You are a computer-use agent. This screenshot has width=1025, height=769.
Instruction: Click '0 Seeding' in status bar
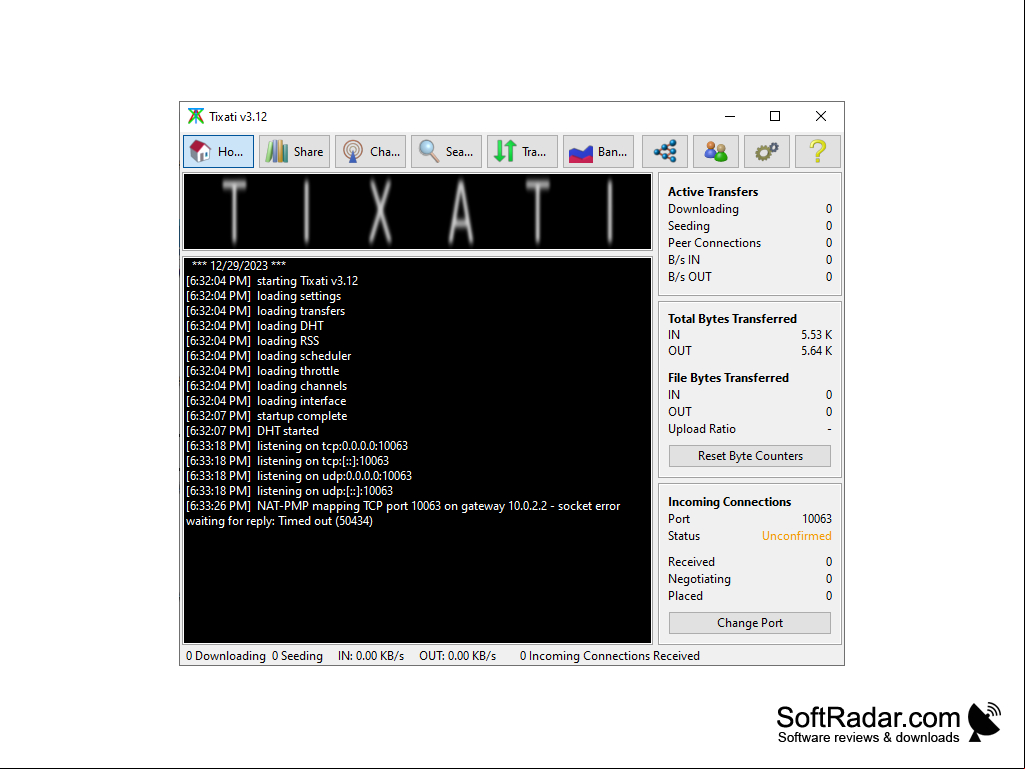pos(297,656)
